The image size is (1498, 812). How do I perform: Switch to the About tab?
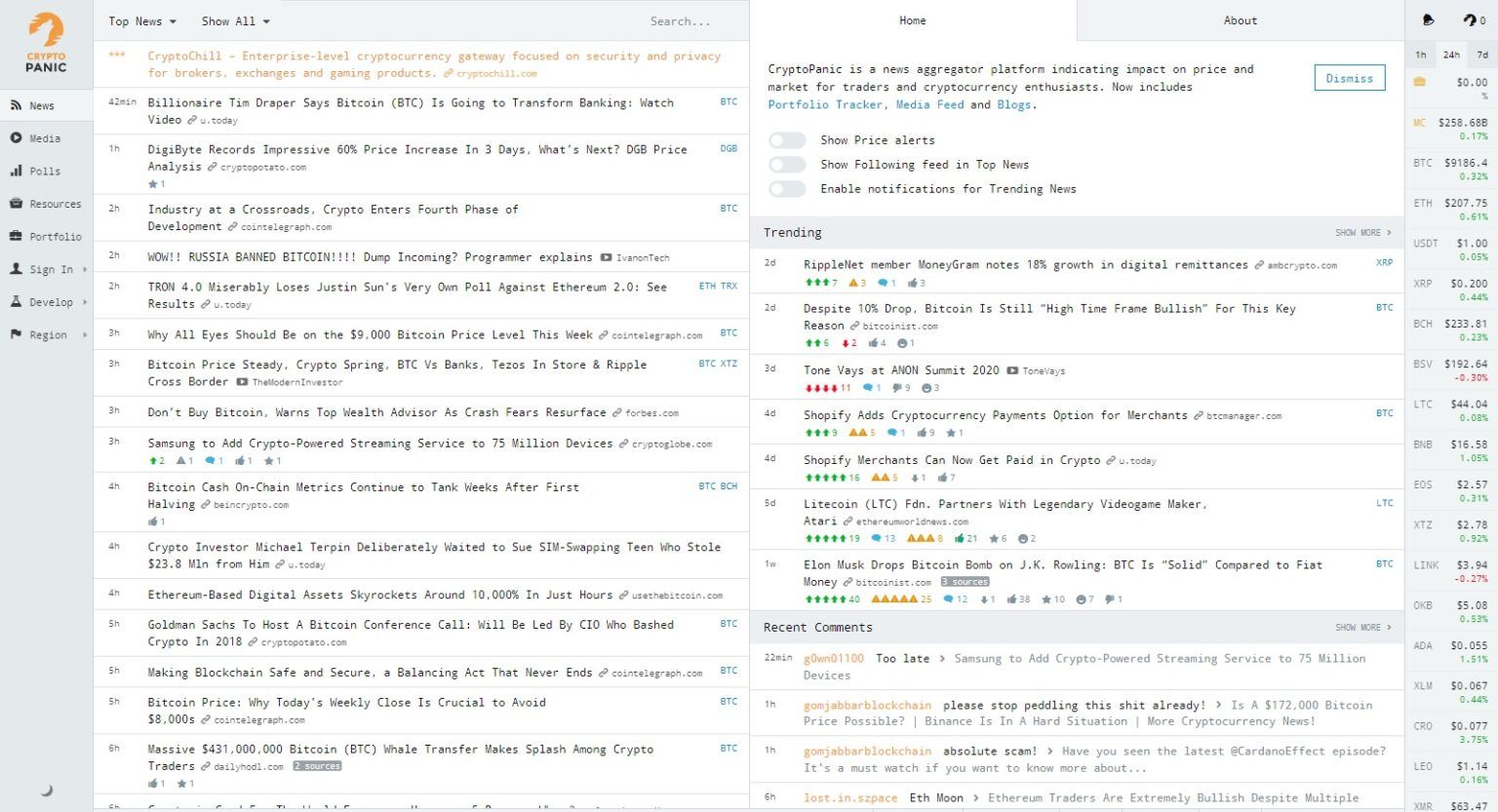coord(1240,20)
